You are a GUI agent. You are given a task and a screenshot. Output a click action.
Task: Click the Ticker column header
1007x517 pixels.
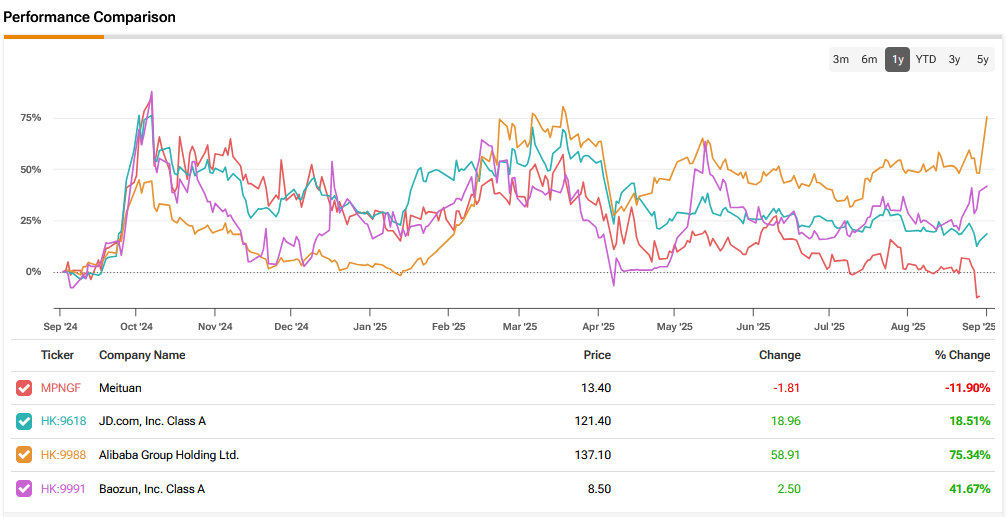(x=57, y=355)
